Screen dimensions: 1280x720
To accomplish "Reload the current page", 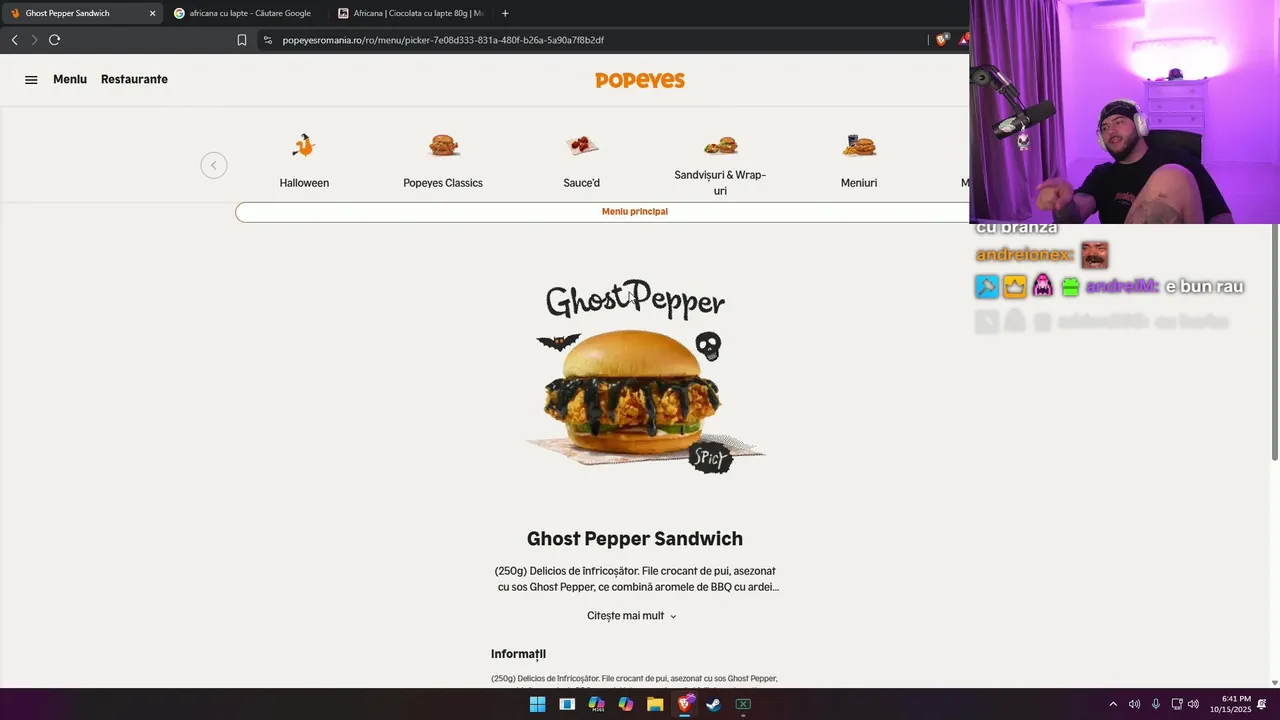I will (x=54, y=40).
